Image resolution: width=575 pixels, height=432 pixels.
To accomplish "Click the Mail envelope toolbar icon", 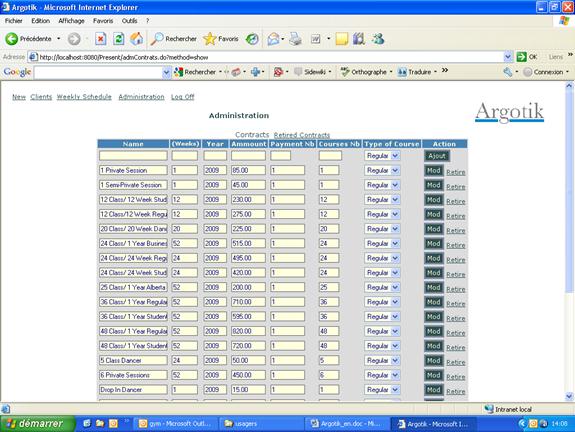I will 273,39.
